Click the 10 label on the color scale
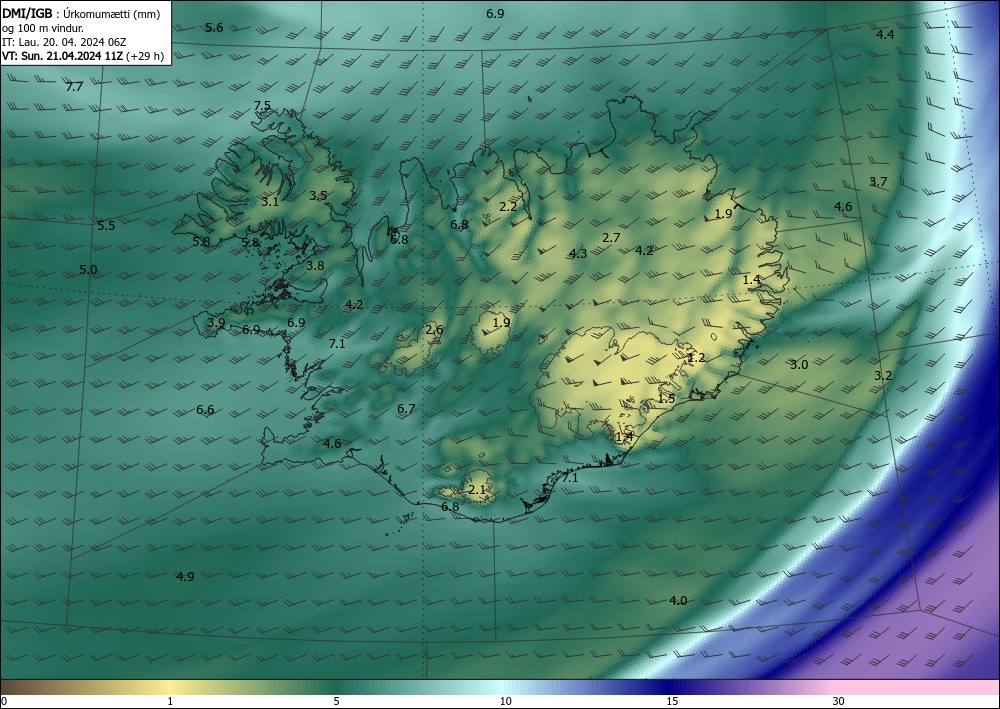Image resolution: width=1000 pixels, height=709 pixels. (x=506, y=701)
